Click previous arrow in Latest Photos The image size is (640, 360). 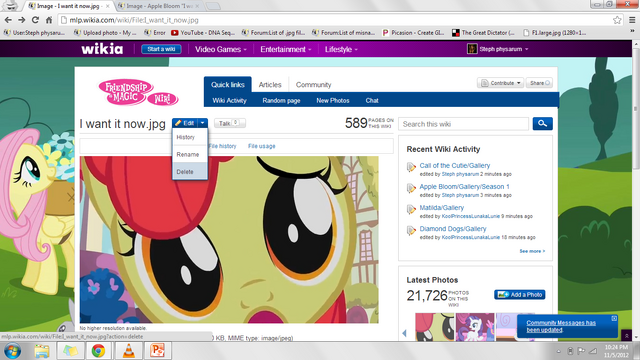tap(404, 333)
